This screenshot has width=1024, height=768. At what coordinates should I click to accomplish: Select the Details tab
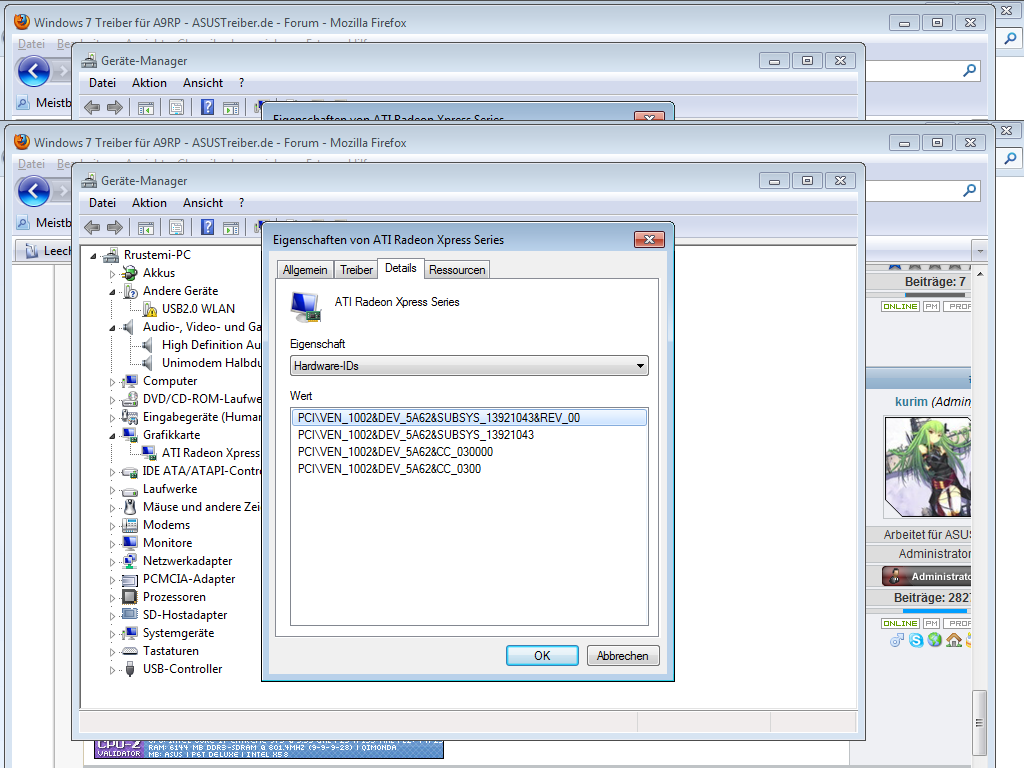coord(400,268)
